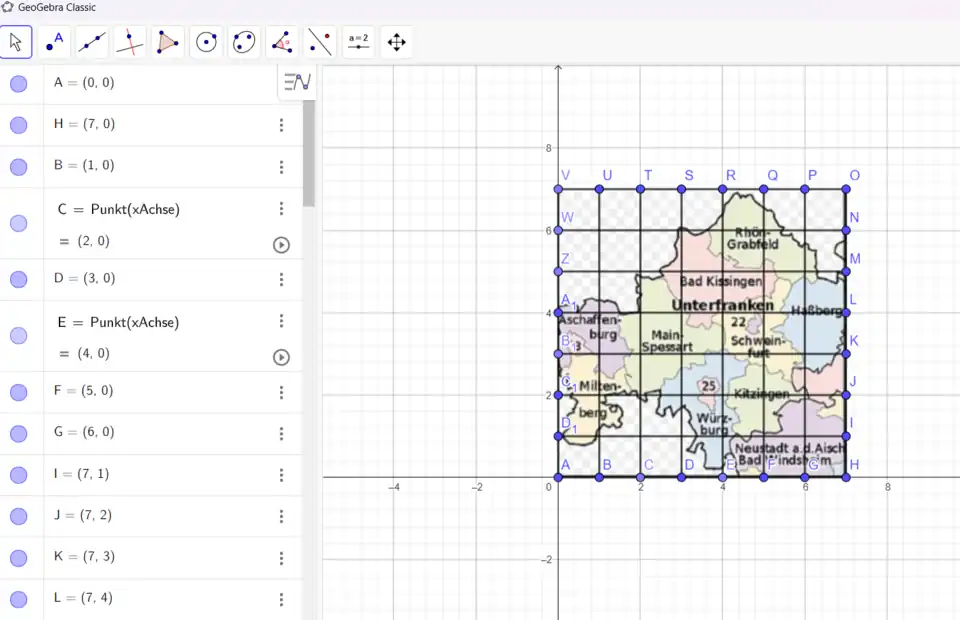Viewport: 960px width, 620px height.
Task: Select the Point tool
Action: [x=55, y=42]
